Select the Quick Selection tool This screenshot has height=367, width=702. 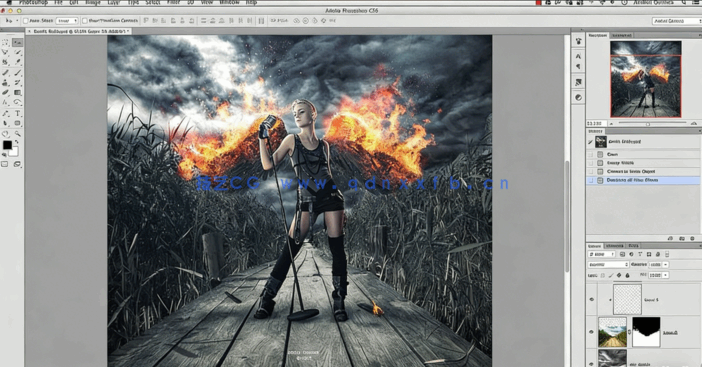17,52
